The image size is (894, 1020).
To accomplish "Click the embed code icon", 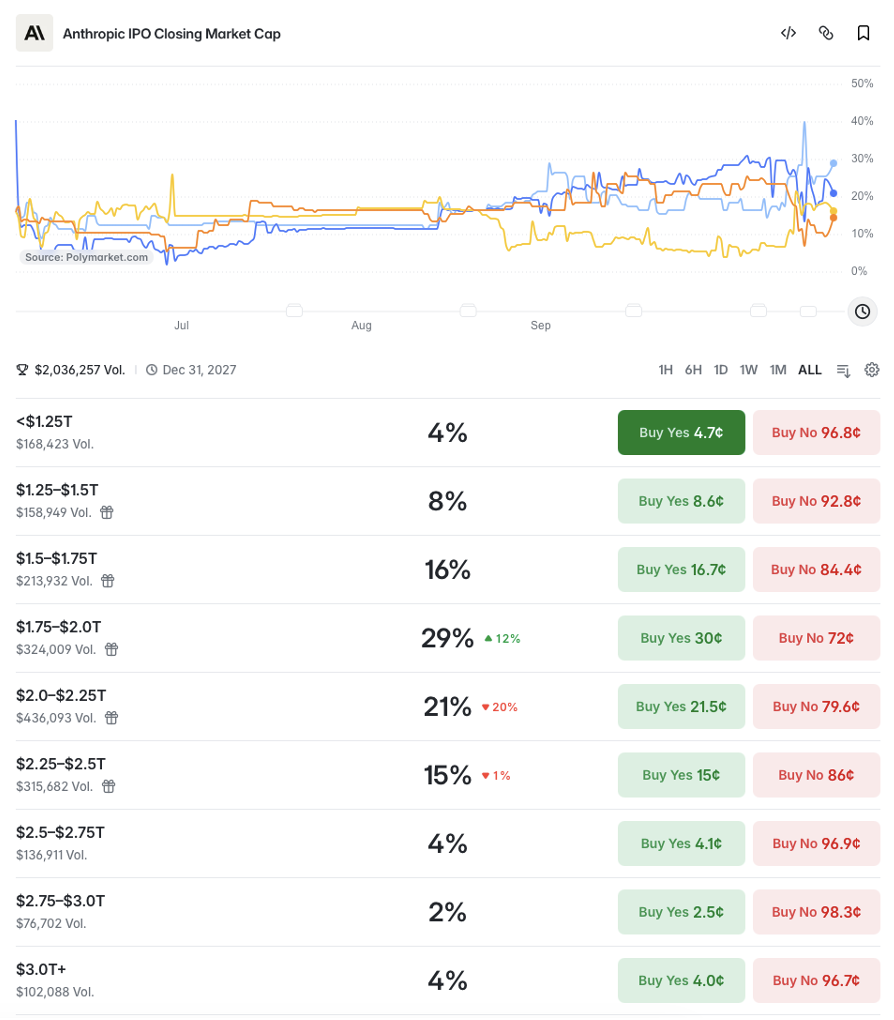I will click(788, 33).
